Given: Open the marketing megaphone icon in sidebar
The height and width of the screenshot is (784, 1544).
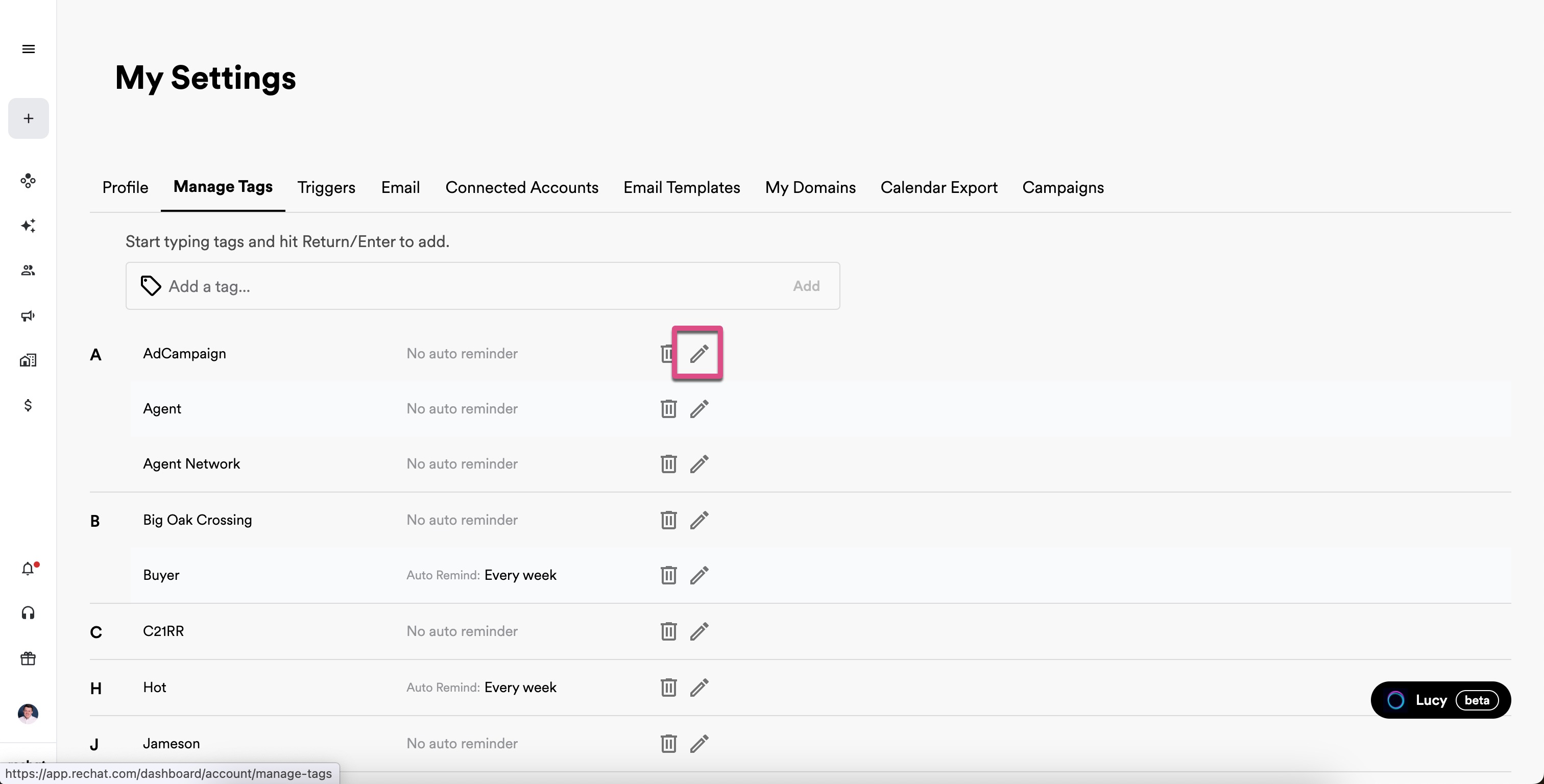Looking at the screenshot, I should pos(28,316).
